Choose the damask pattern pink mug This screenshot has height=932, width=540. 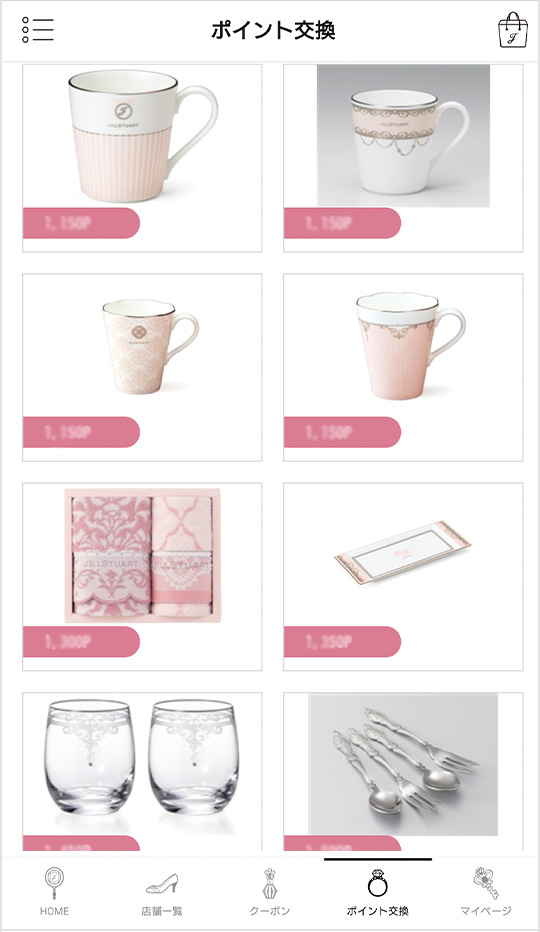coord(142,367)
